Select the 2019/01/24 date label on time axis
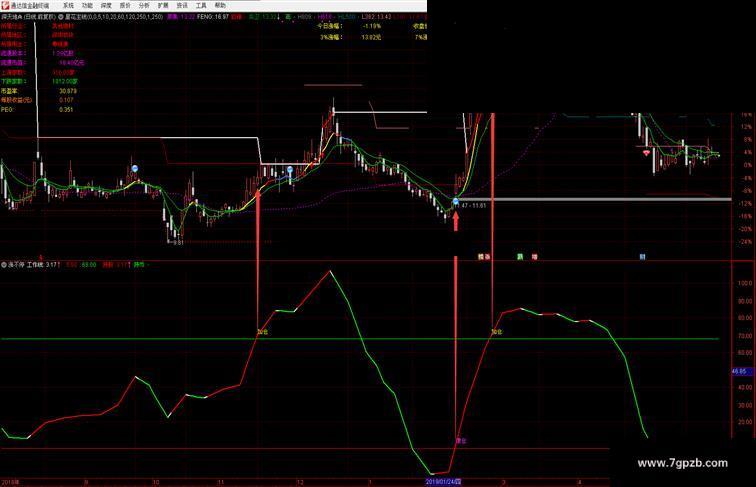756x487 pixels. 444,481
